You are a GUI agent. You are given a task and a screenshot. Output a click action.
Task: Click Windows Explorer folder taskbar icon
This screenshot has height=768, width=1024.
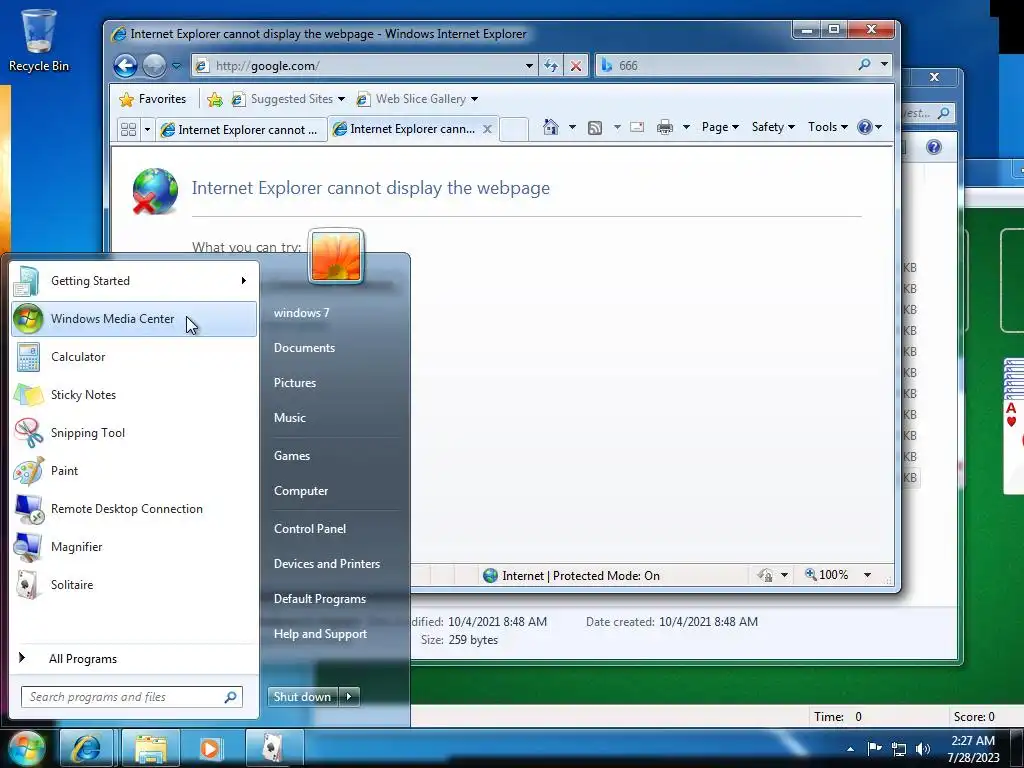[x=150, y=748]
